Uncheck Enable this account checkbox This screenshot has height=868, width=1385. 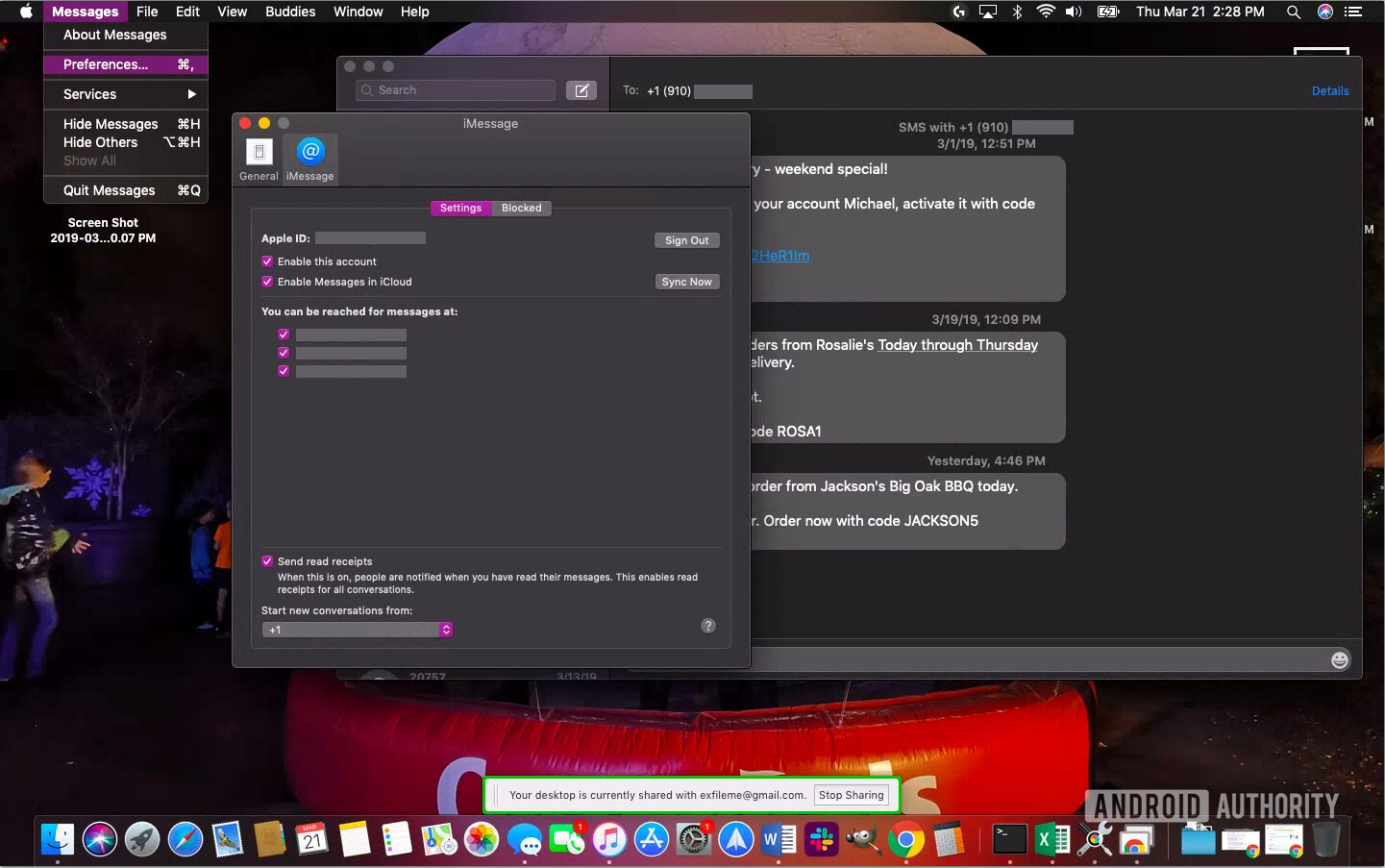tap(267, 261)
